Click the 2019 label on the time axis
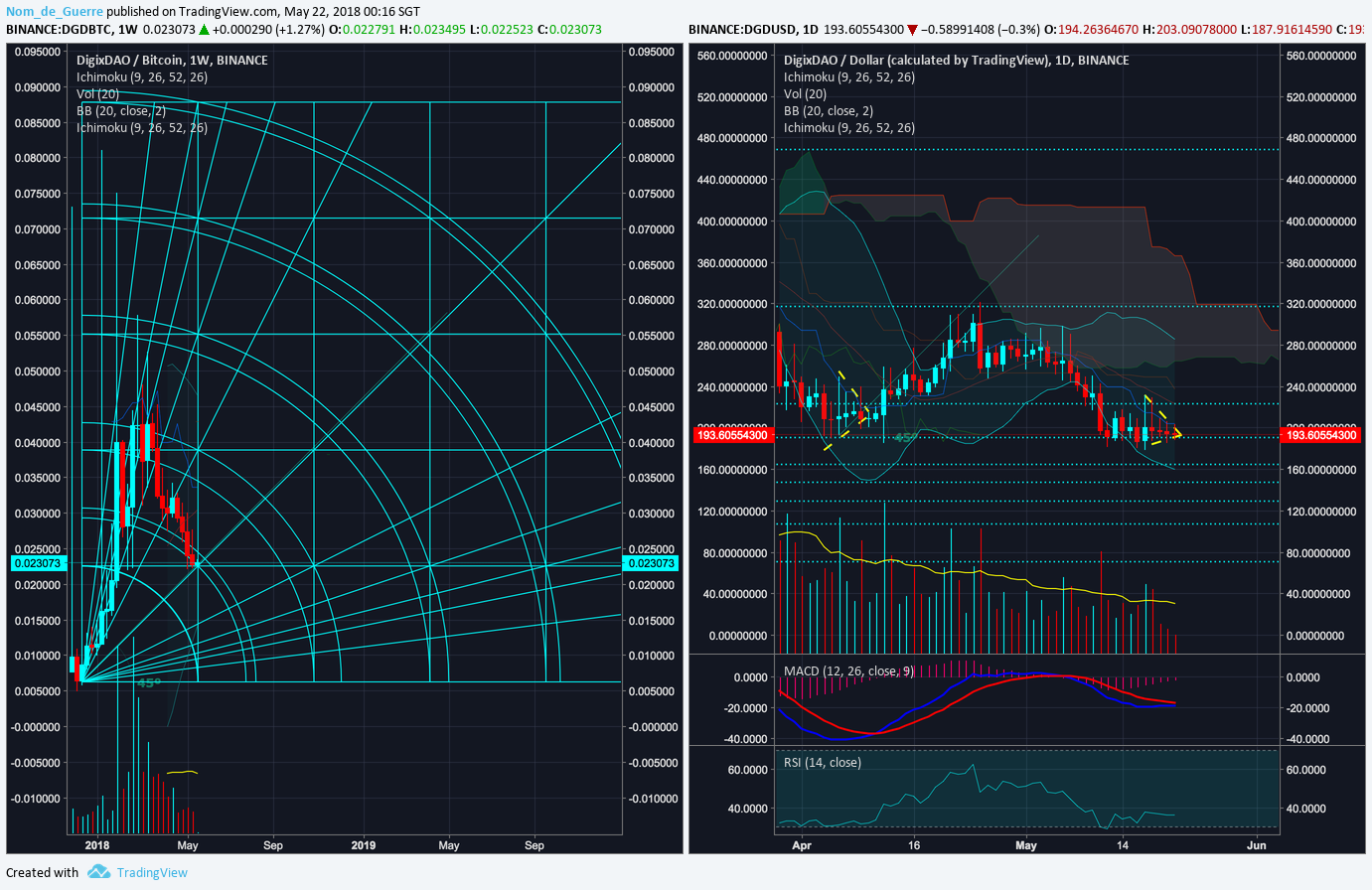 364,845
